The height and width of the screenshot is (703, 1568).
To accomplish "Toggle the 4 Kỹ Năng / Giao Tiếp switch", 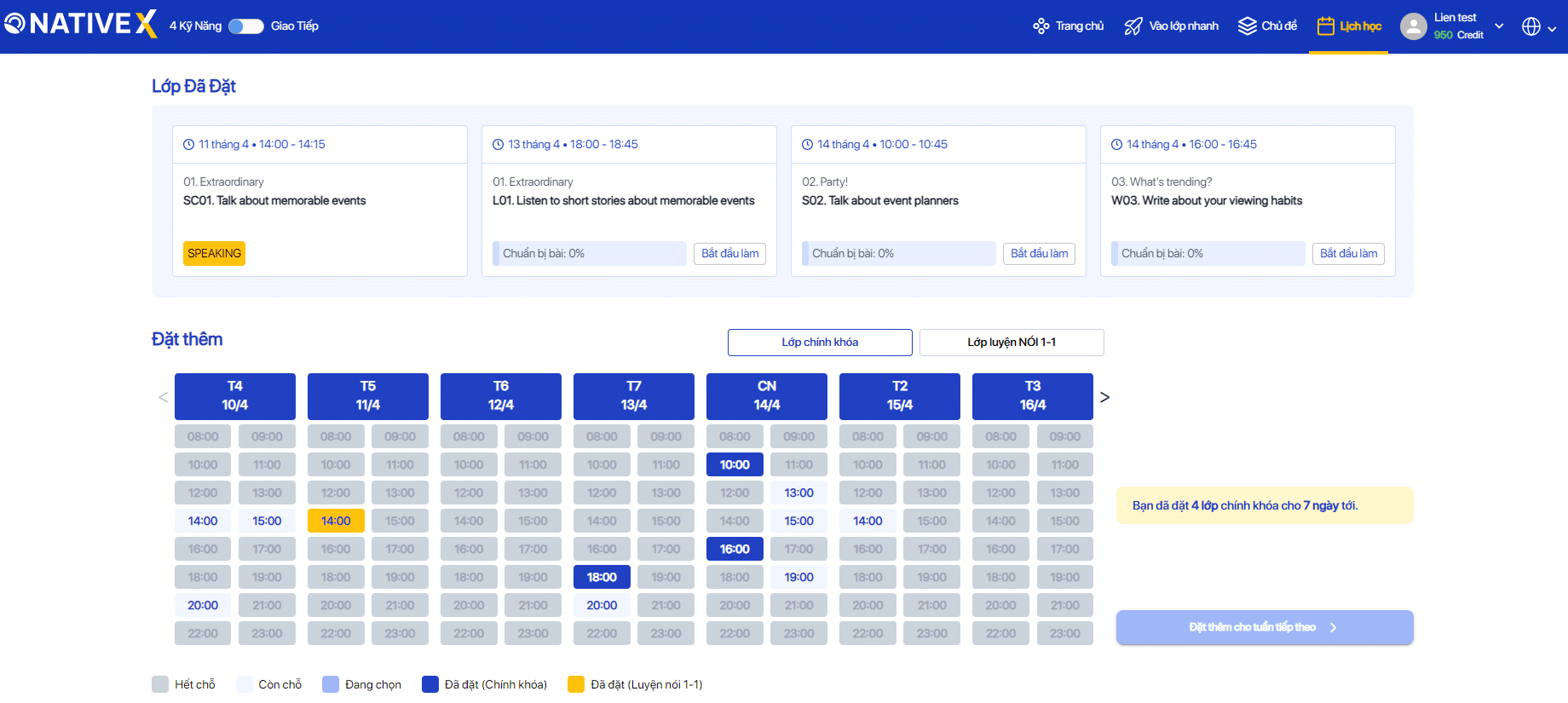I will coord(246,26).
